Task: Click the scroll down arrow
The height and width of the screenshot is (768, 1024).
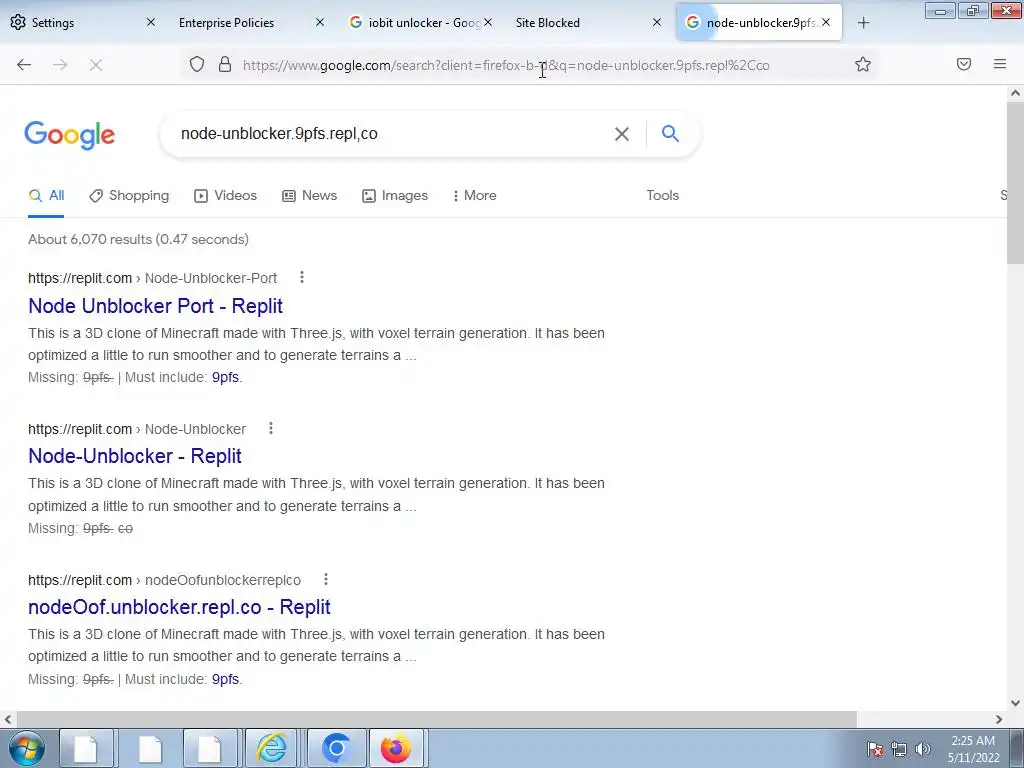Action: (x=1015, y=703)
